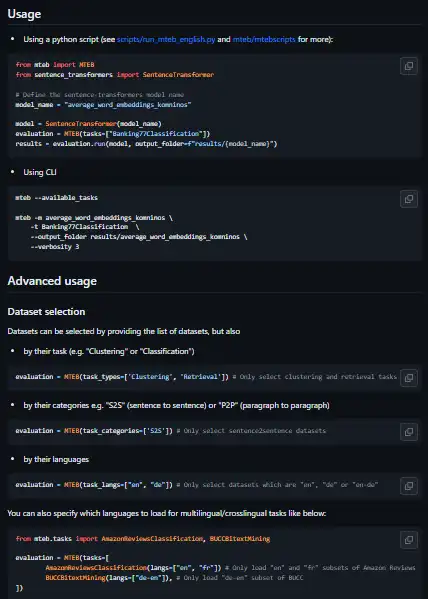Click the Dataset selection heading
428x599 pixels.
(46, 311)
